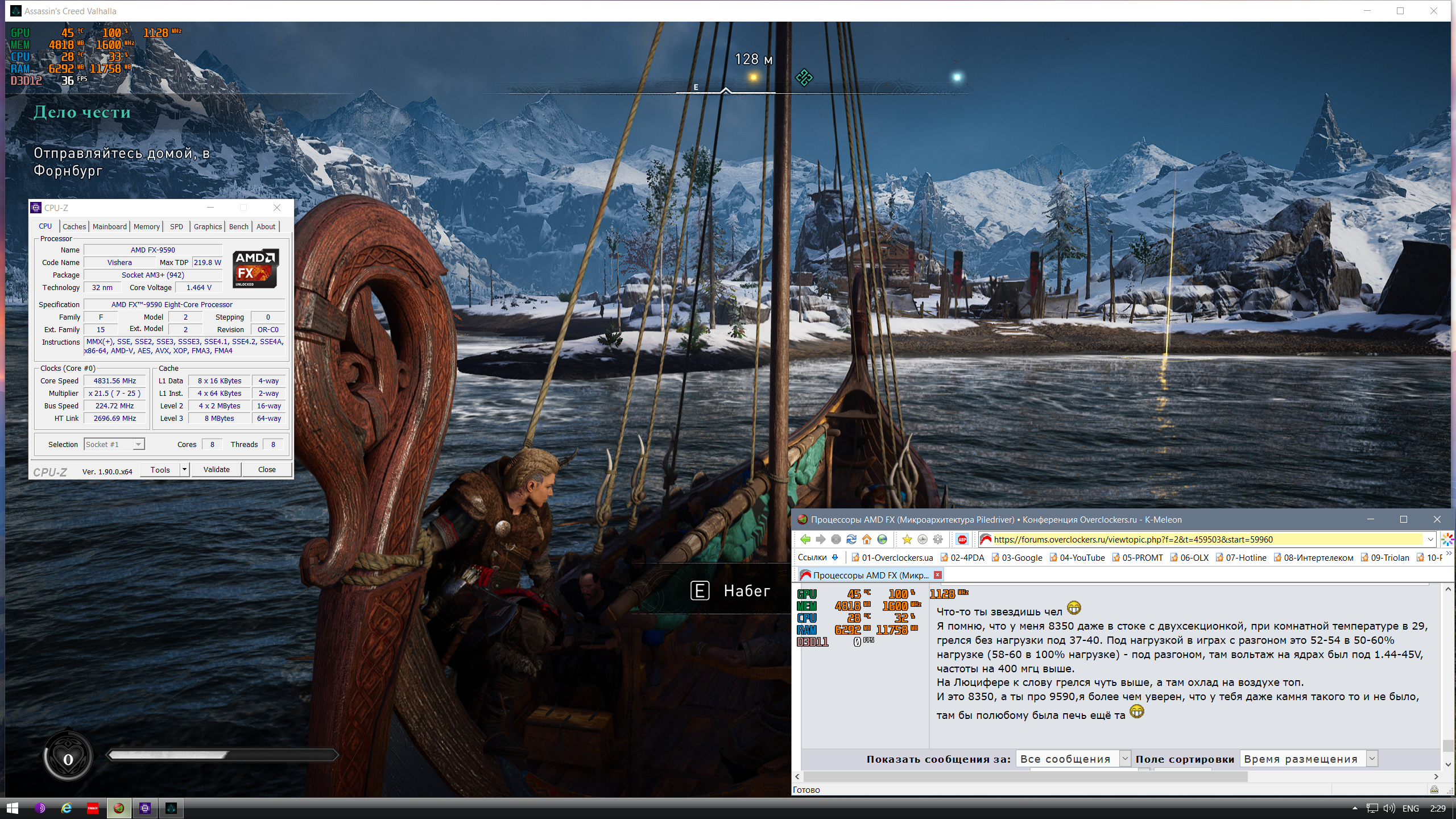Switch to the Mainboard tab in CPU-Z
Viewport: 1456px width, 819px height.
[x=110, y=226]
